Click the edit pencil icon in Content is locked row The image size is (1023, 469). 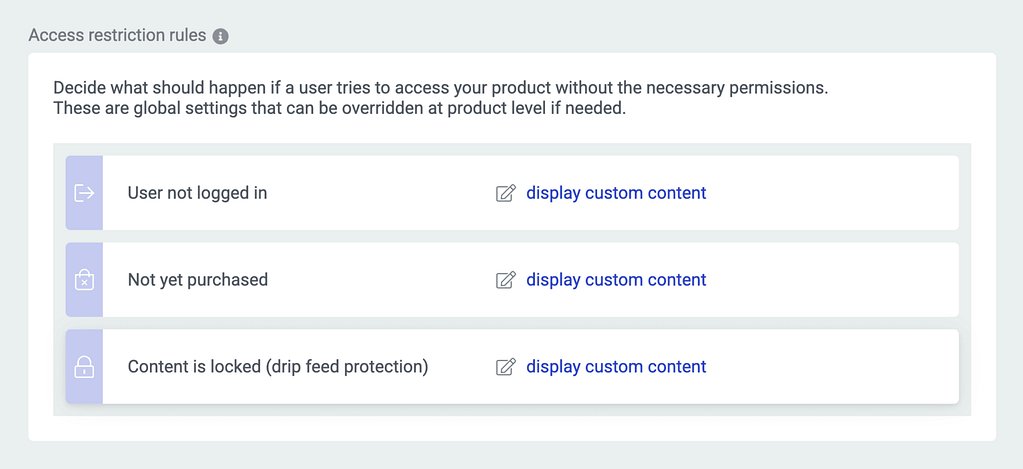(x=506, y=367)
